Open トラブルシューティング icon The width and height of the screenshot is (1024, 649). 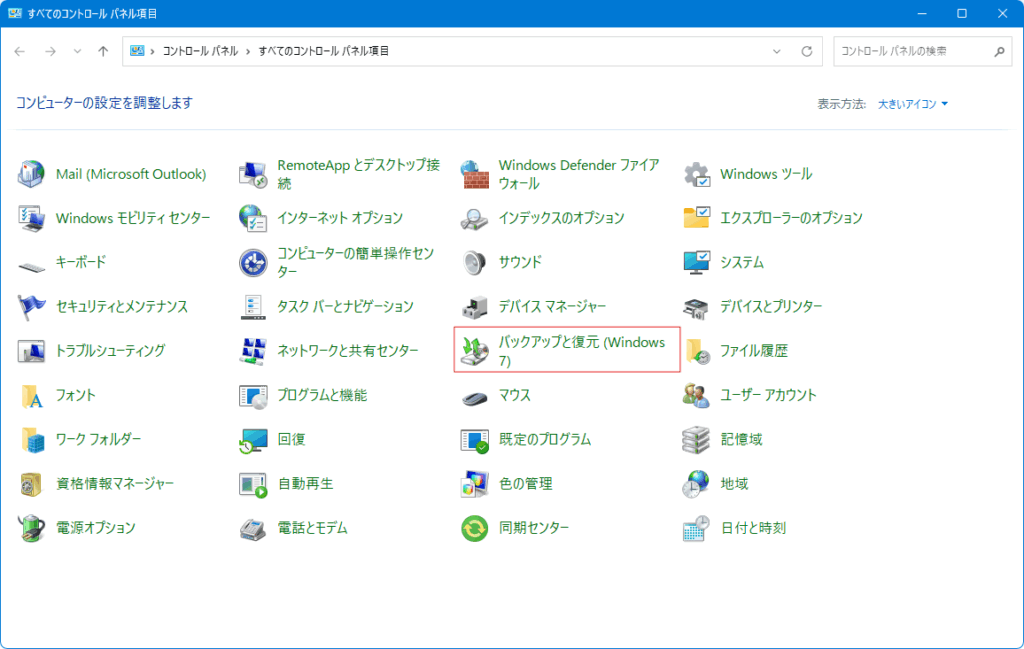(31, 351)
